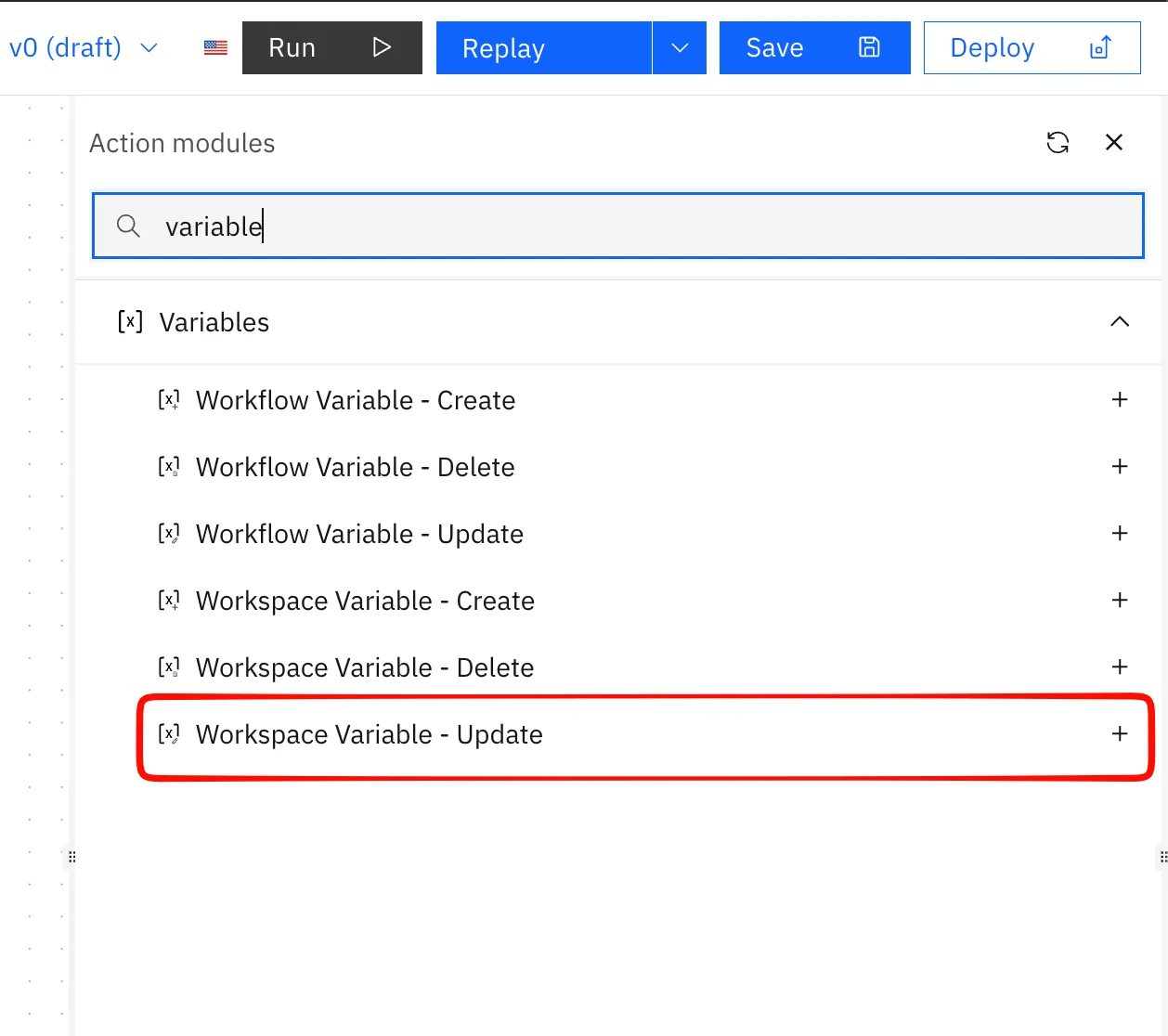Click icon beside Workspace Variable - Create
The image size is (1168, 1036).
click(x=169, y=601)
